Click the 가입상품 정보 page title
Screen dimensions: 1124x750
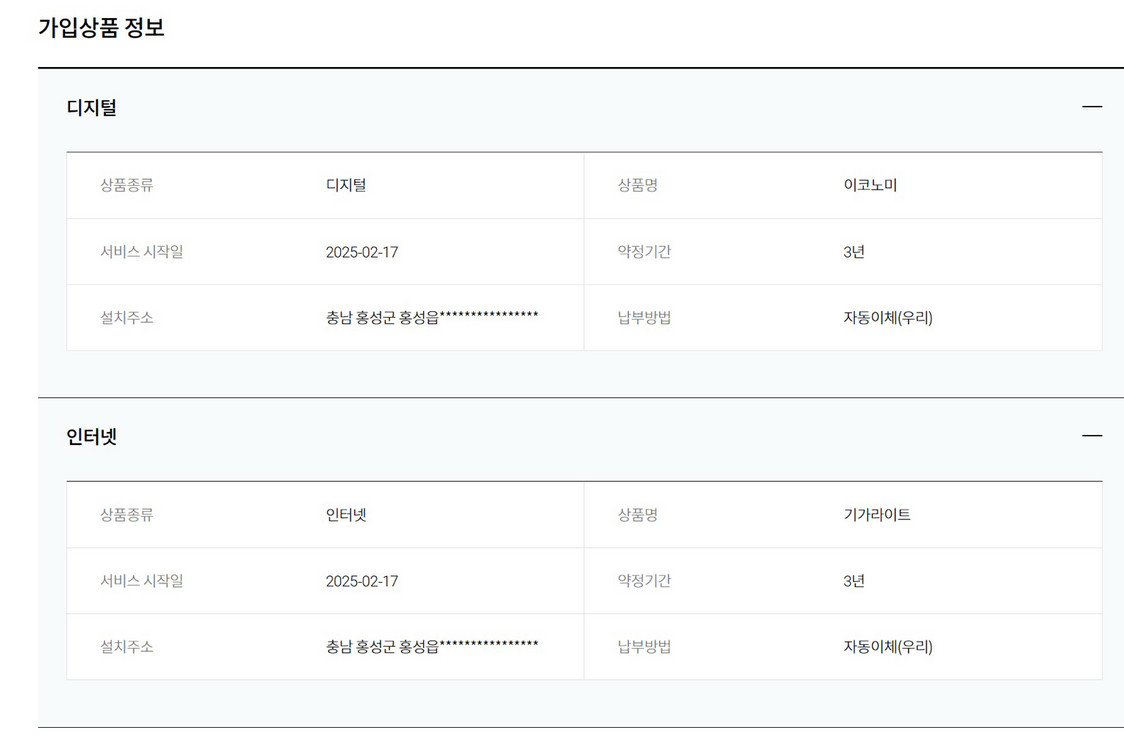coord(101,28)
